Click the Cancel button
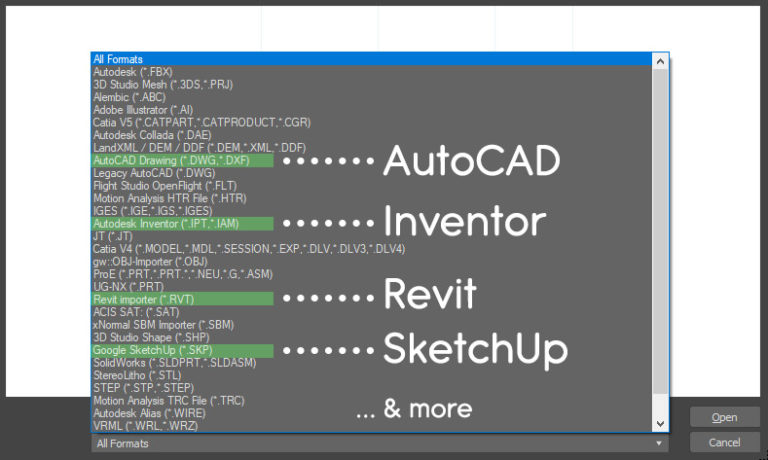Image resolution: width=768 pixels, height=460 pixels. (x=724, y=442)
